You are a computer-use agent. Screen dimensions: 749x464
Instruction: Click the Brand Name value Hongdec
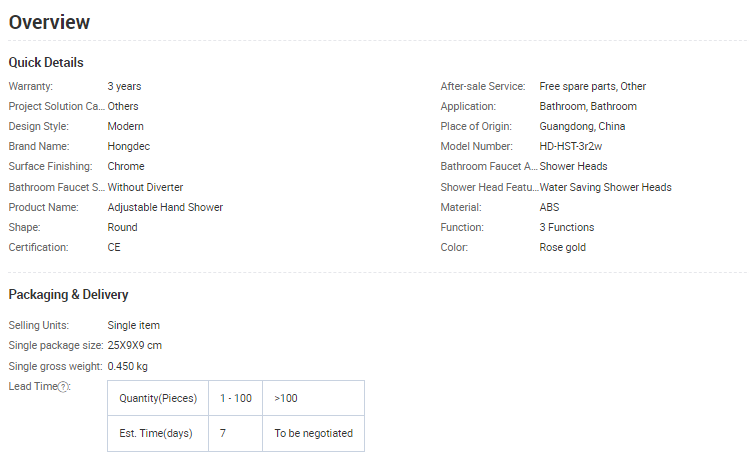point(128,146)
